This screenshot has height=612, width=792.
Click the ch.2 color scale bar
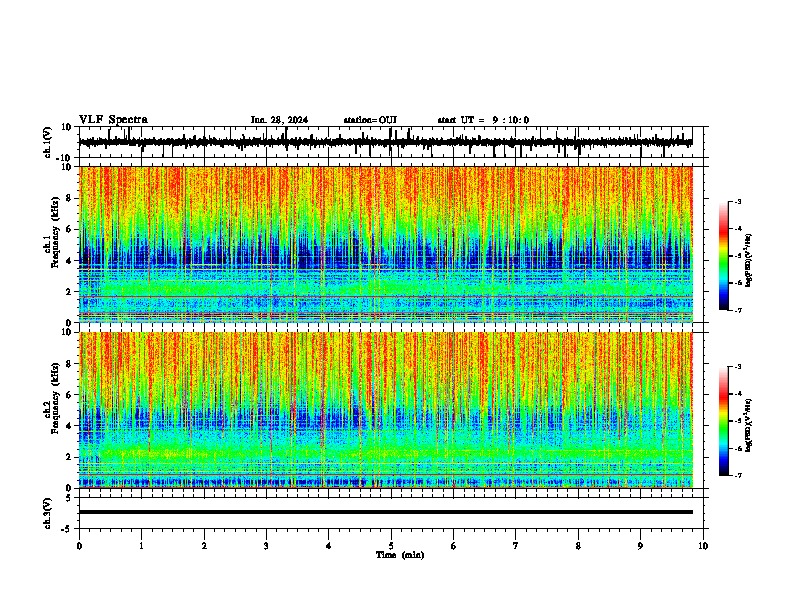click(x=724, y=421)
